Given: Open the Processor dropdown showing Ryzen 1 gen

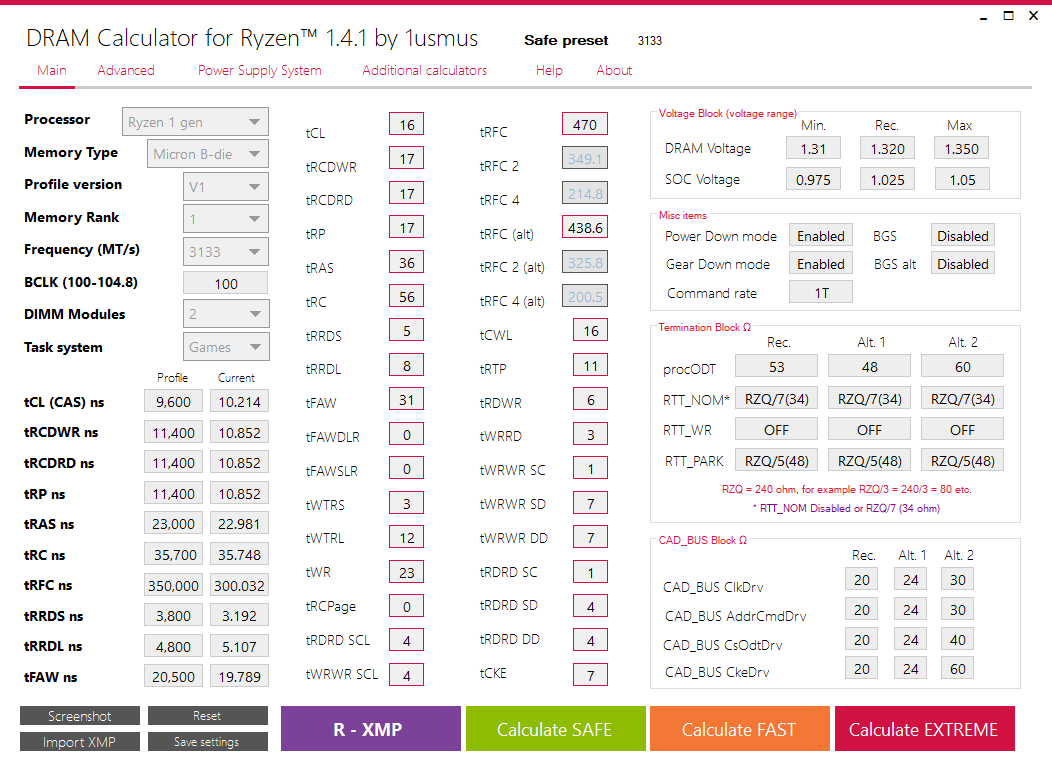Looking at the screenshot, I should click(x=195, y=122).
